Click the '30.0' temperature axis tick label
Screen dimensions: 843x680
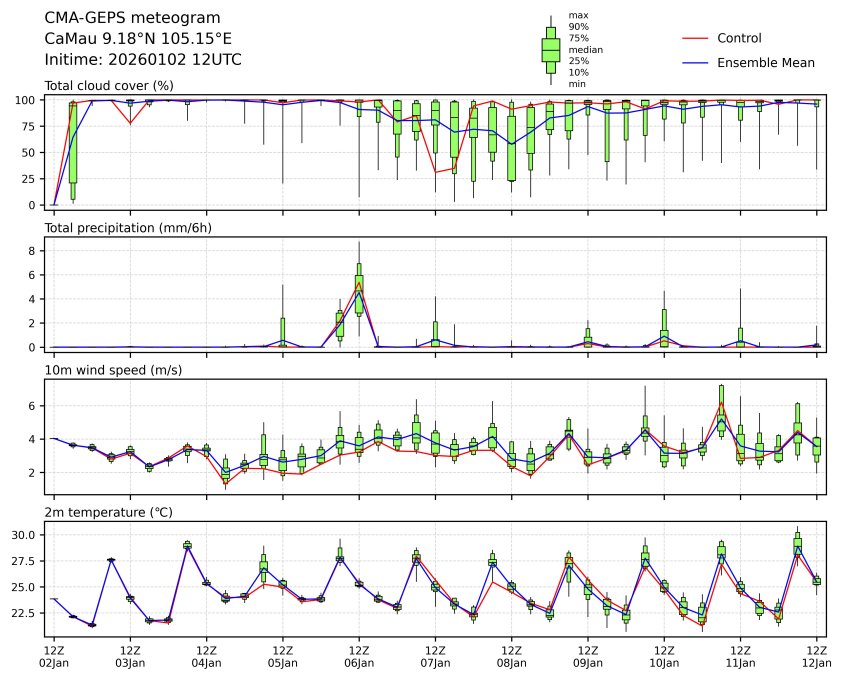click(x=26, y=535)
